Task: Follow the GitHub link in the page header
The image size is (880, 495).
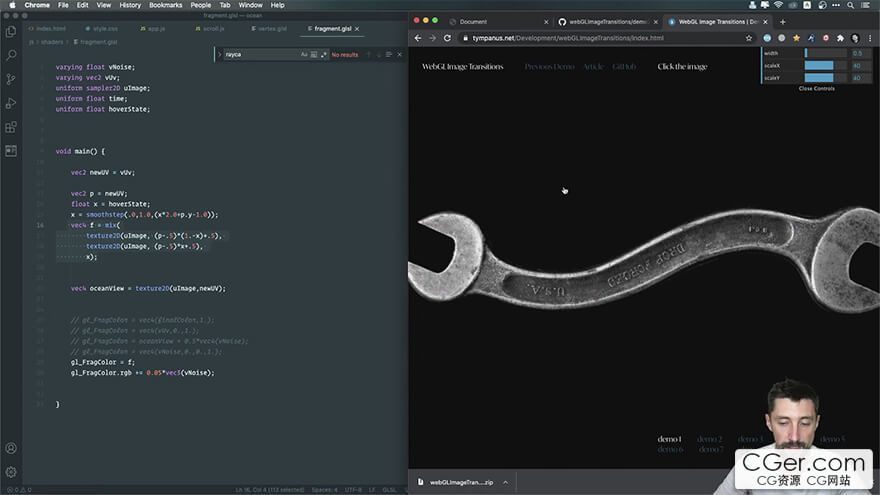Action: (x=623, y=67)
